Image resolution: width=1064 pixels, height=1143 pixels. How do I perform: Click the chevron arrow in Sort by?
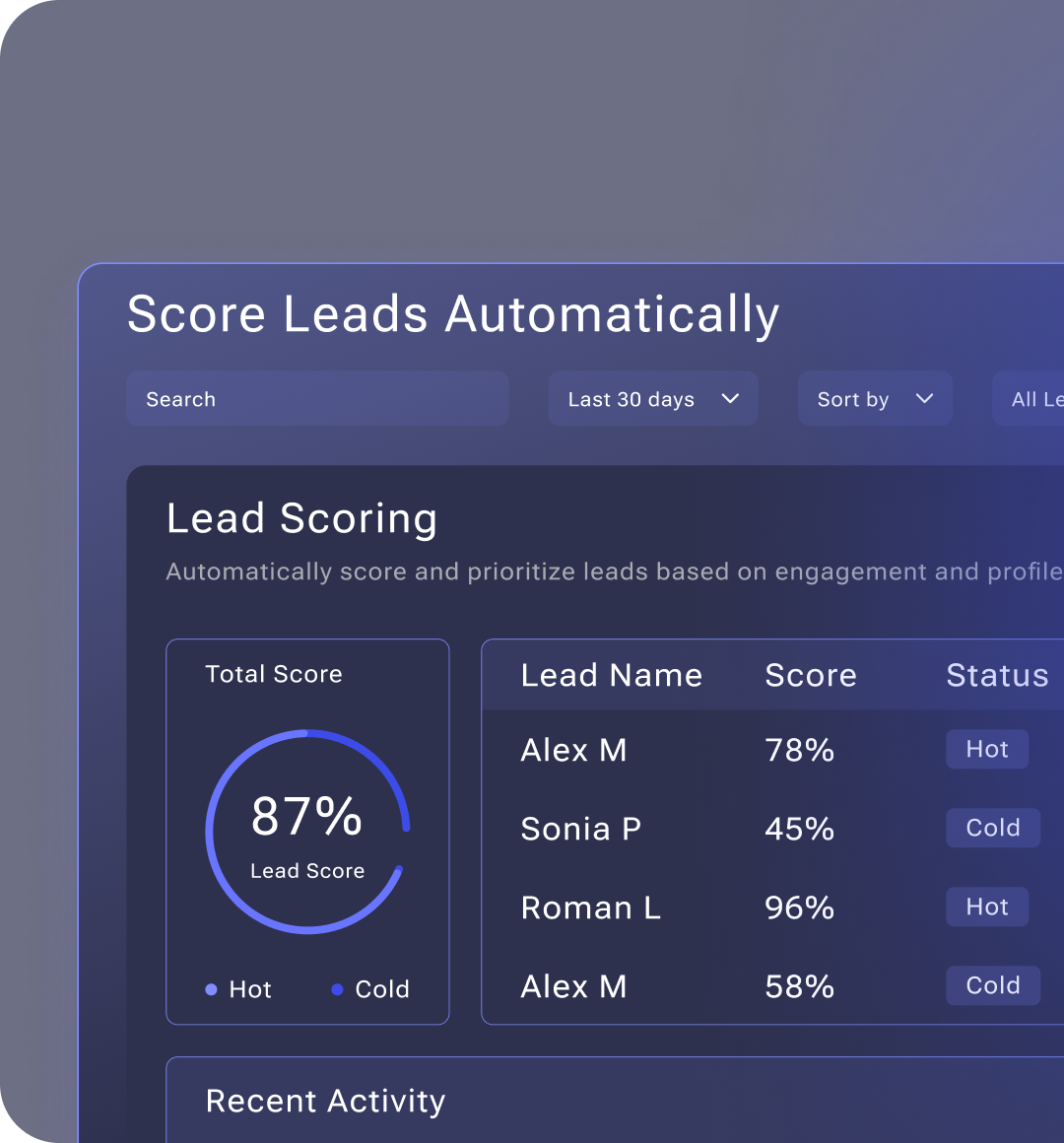pyautogui.click(x=924, y=399)
